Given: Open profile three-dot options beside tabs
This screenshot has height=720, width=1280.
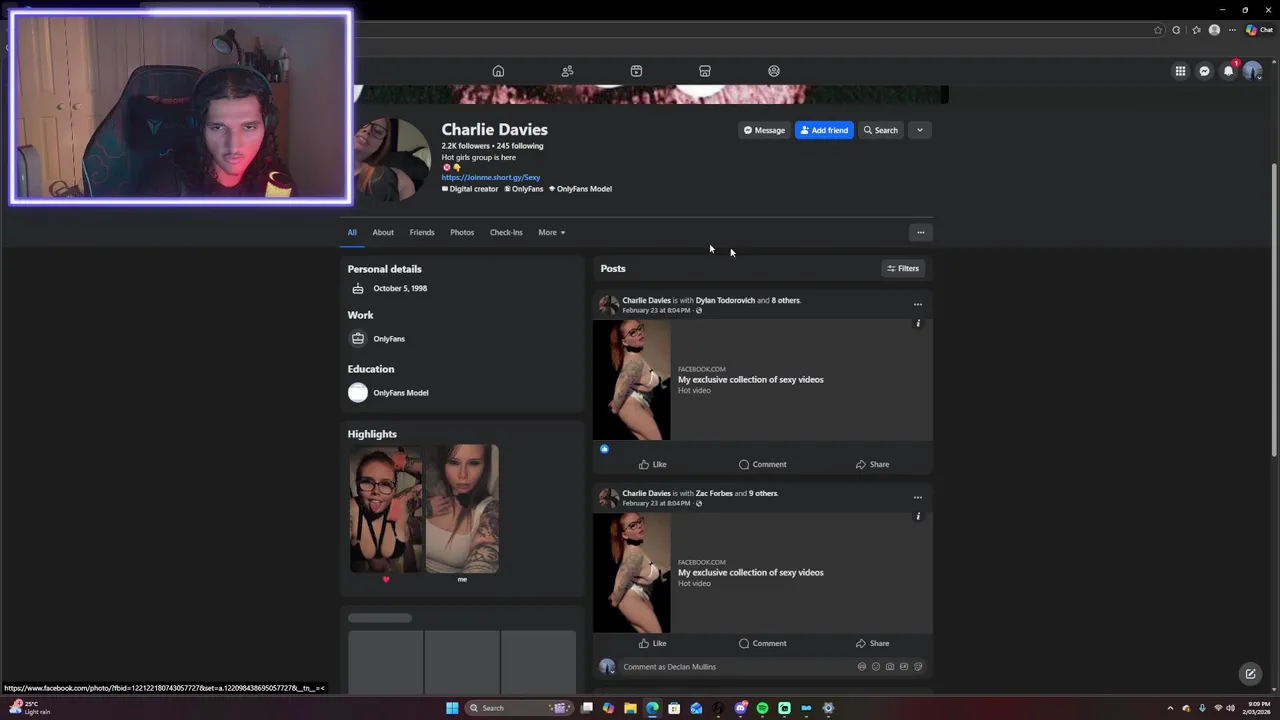Looking at the screenshot, I should point(921,232).
